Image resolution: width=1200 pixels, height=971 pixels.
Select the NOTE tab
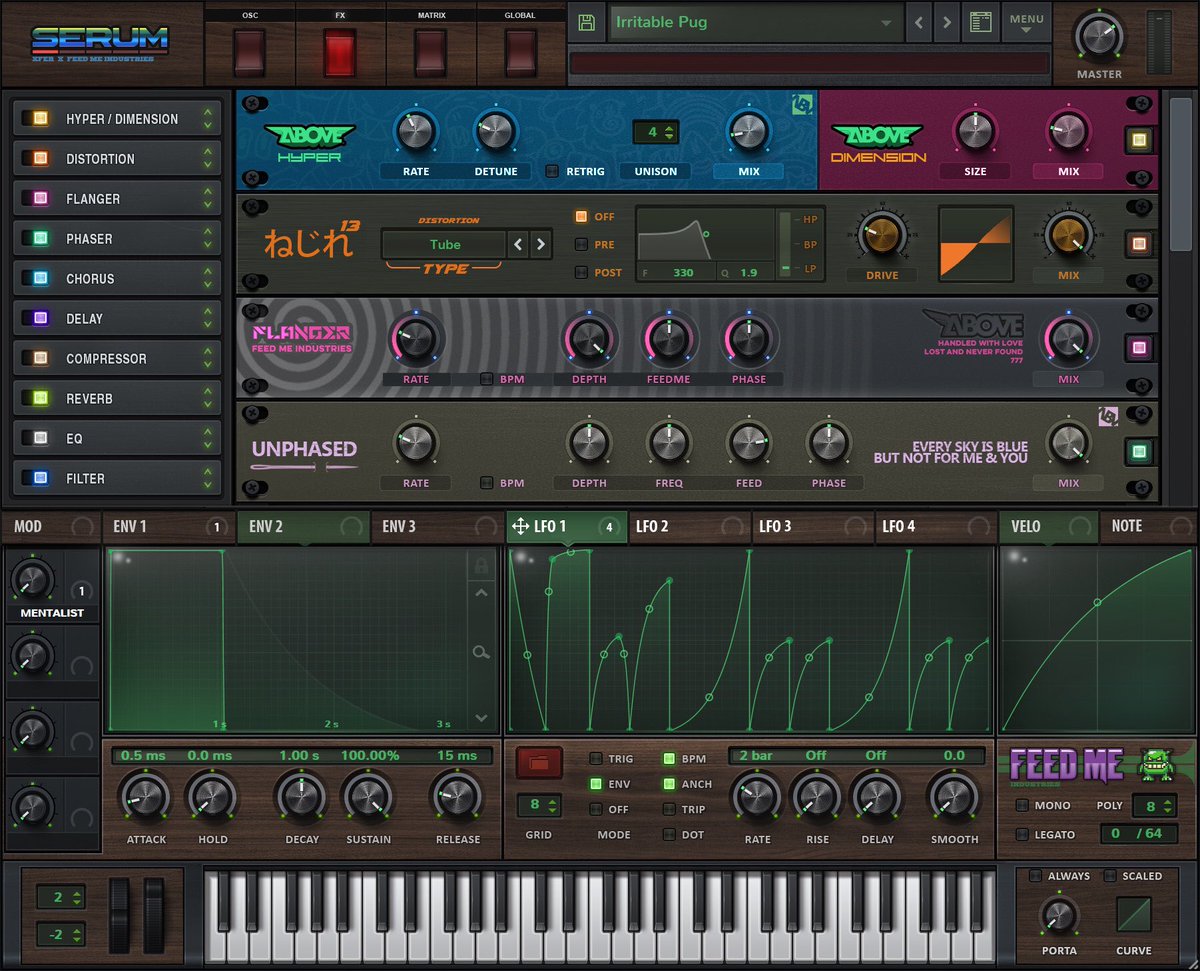tap(1147, 526)
